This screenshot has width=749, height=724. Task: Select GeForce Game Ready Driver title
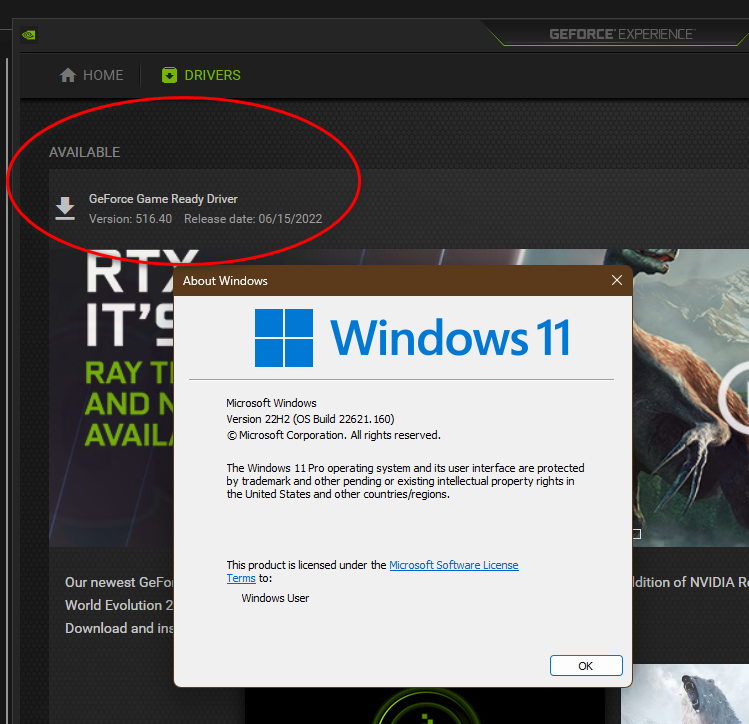pyautogui.click(x=163, y=199)
